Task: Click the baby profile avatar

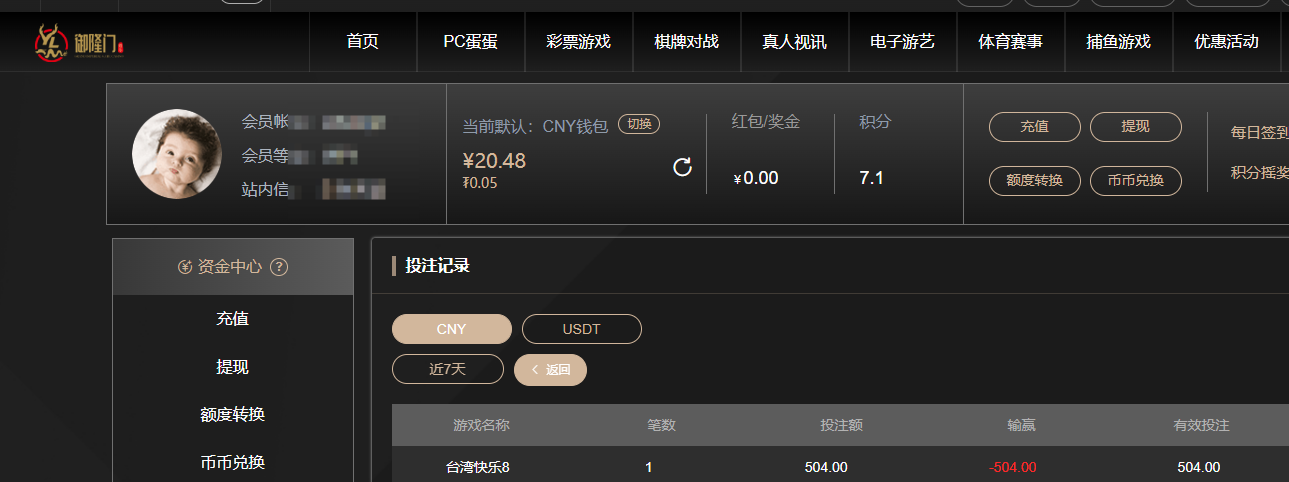Action: tap(177, 154)
